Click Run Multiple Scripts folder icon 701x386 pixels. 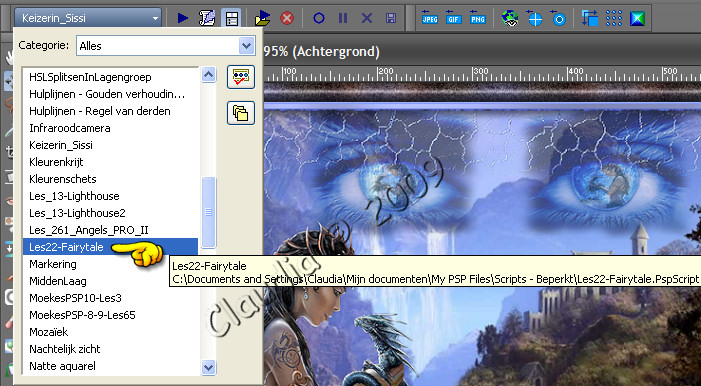(x=263, y=18)
